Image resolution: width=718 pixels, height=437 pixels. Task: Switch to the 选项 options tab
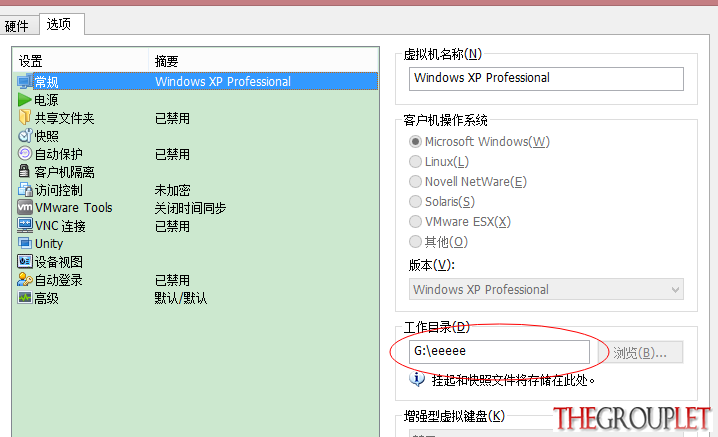61,24
